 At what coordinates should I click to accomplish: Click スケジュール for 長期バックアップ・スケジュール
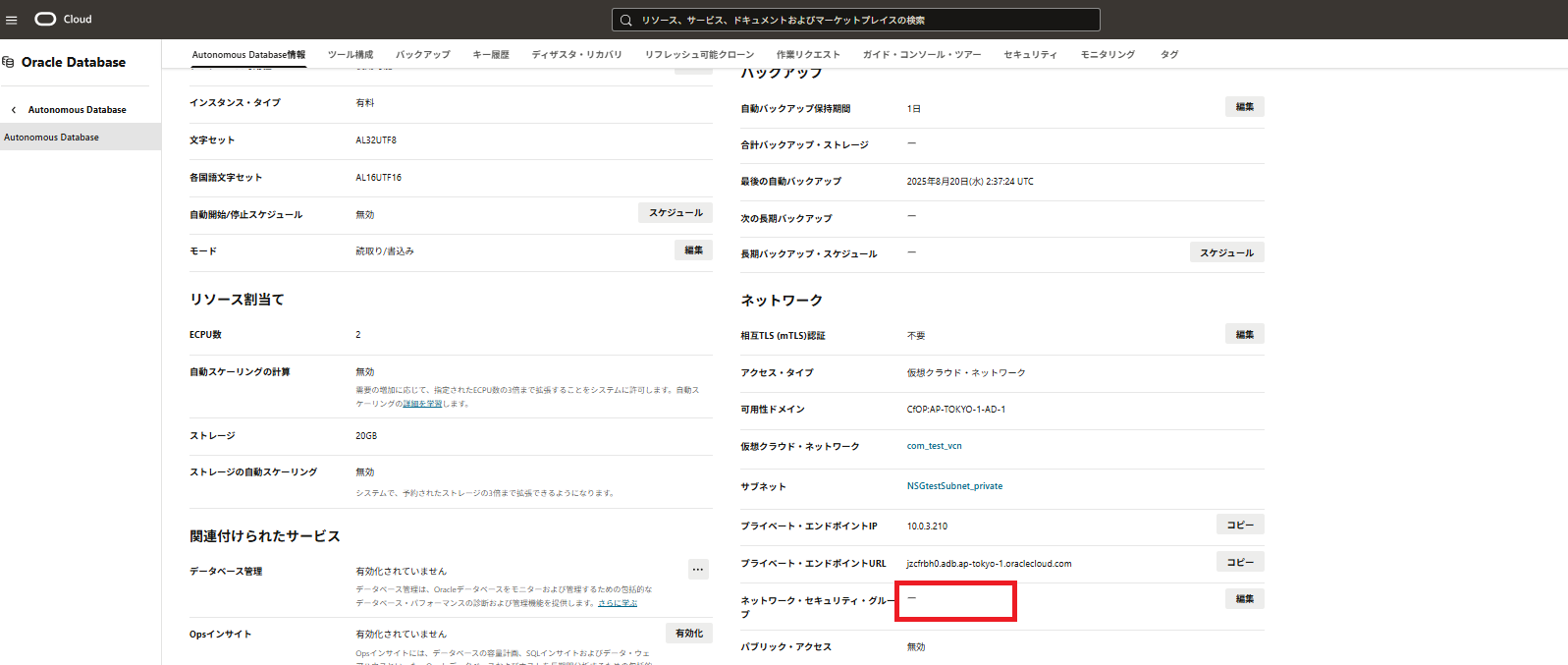pos(1226,253)
